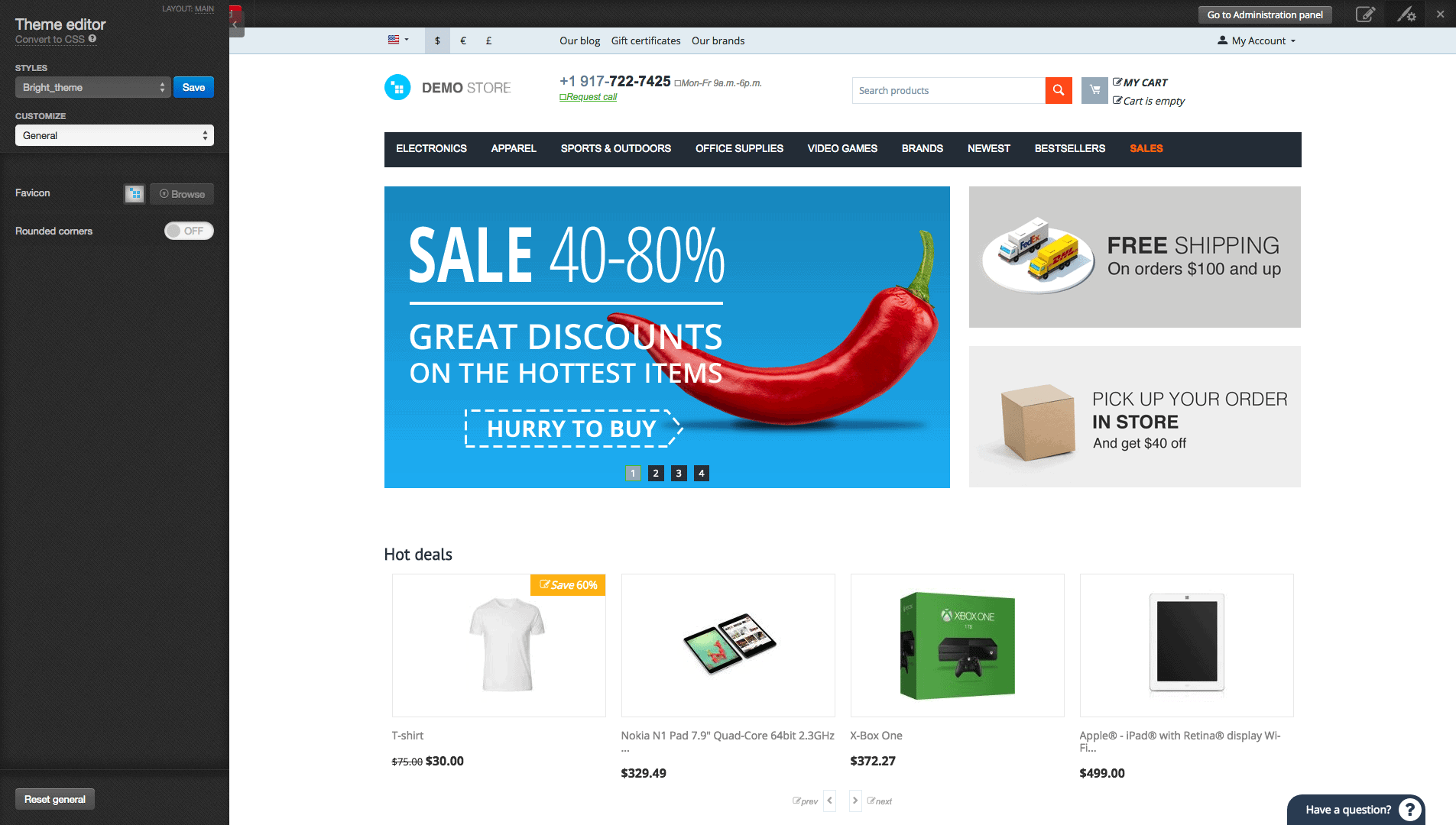Click the Demo Store logo icon

pyautogui.click(x=397, y=88)
